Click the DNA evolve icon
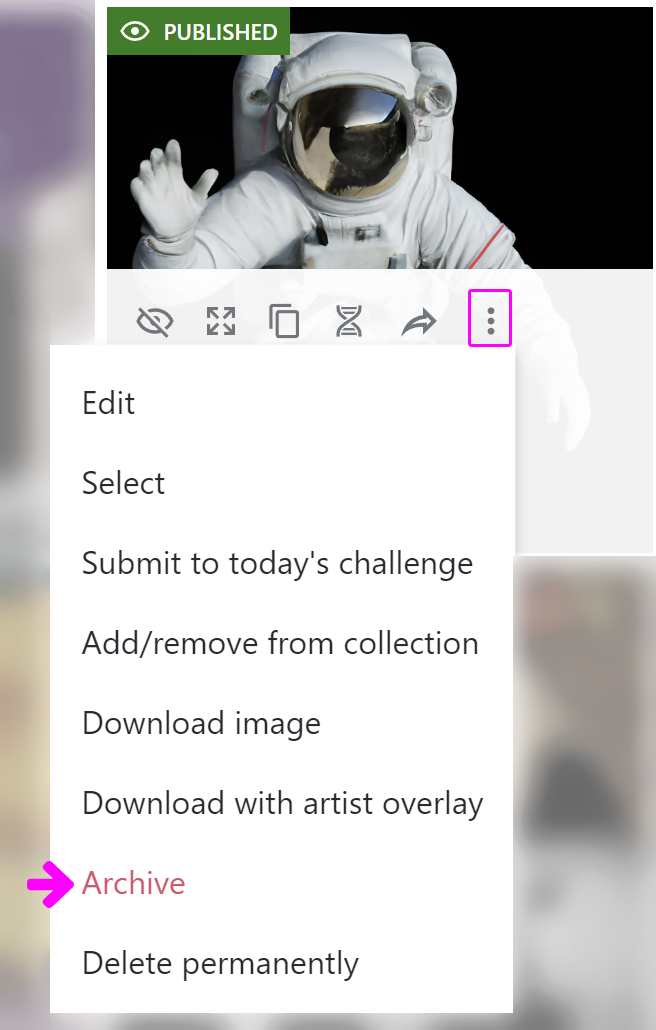Screen dimensions: 656x1030 349,321
